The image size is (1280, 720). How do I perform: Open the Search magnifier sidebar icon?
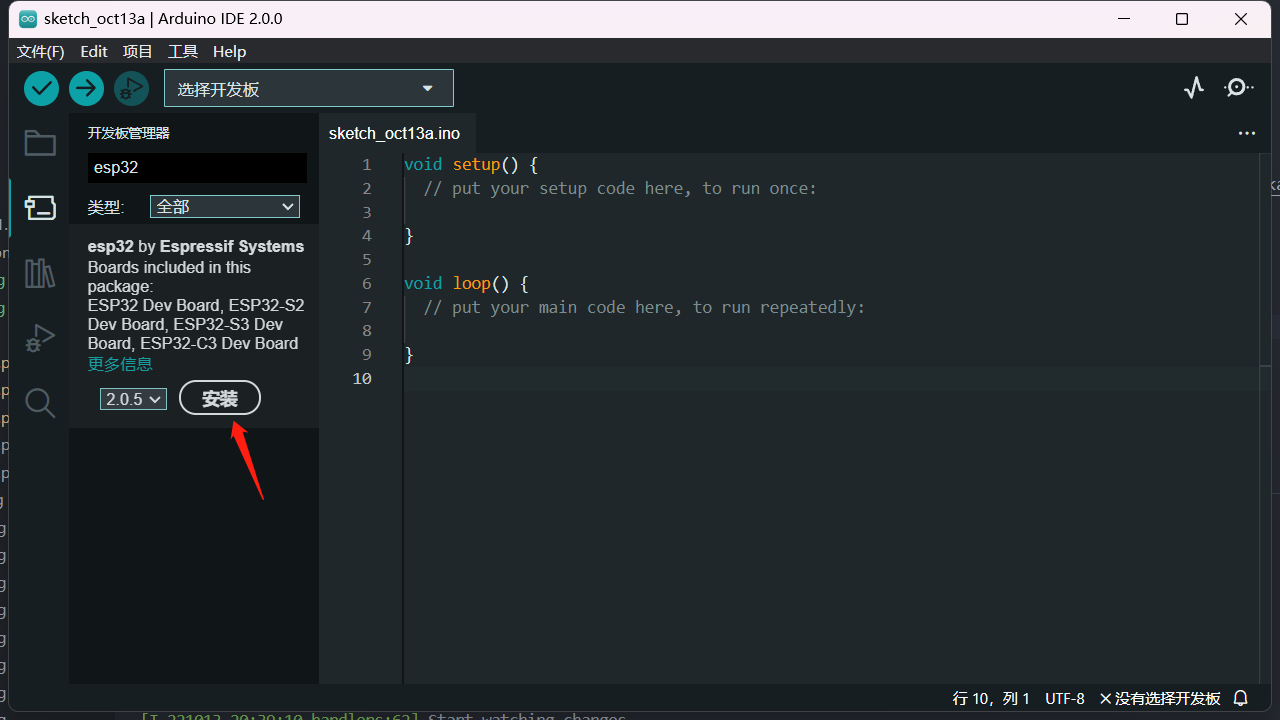pyautogui.click(x=40, y=403)
